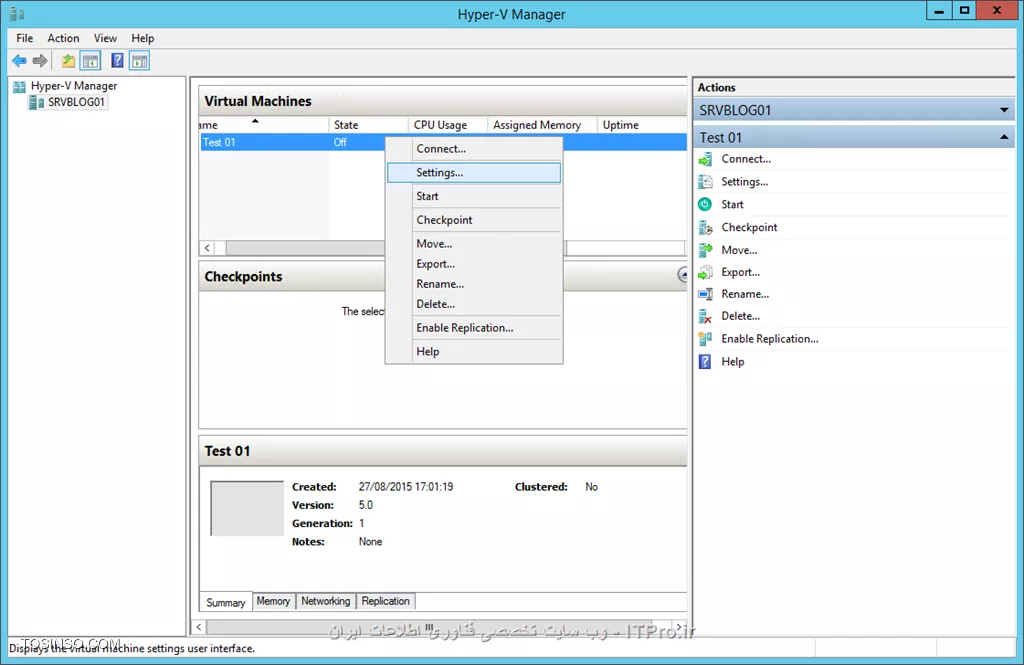Choose Help in the context menu
The height and width of the screenshot is (665, 1024).
coord(473,351)
